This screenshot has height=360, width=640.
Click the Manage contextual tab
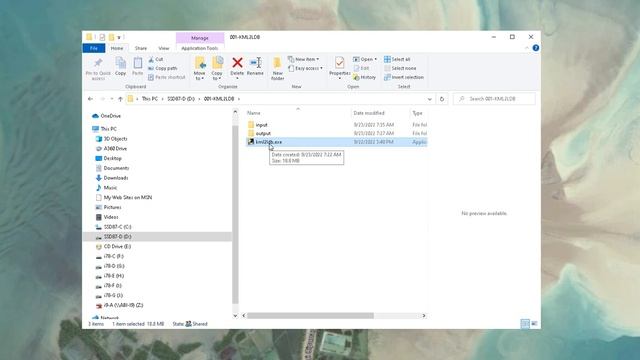[x=200, y=38]
